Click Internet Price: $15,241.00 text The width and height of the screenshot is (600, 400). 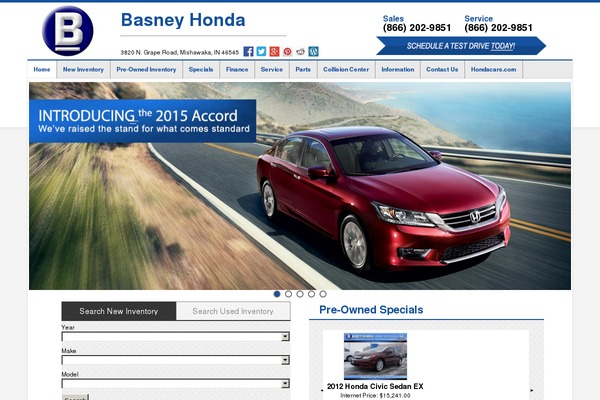[375, 395]
